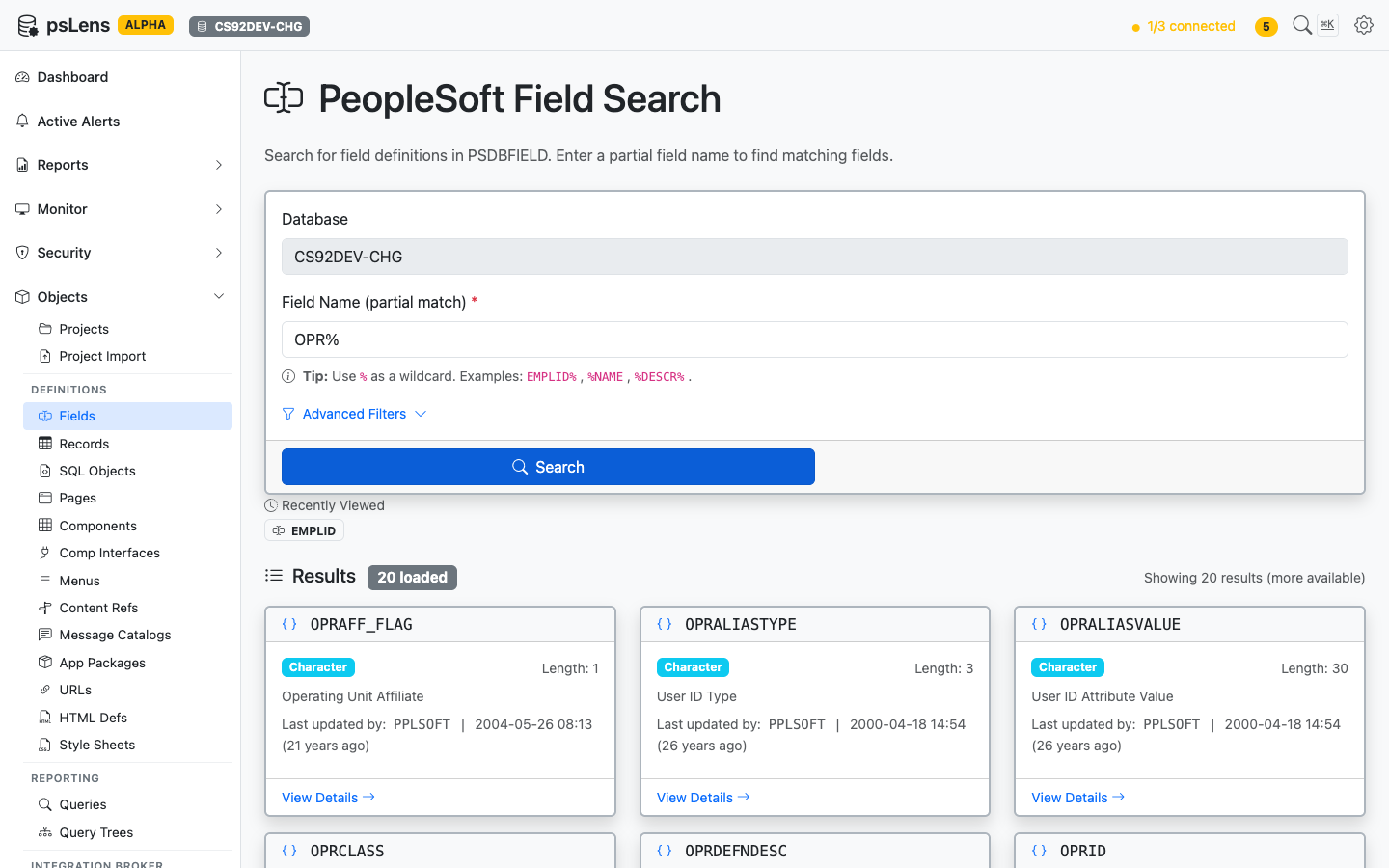Click the App Packages box icon
The height and width of the screenshot is (868, 1389).
coord(44,663)
